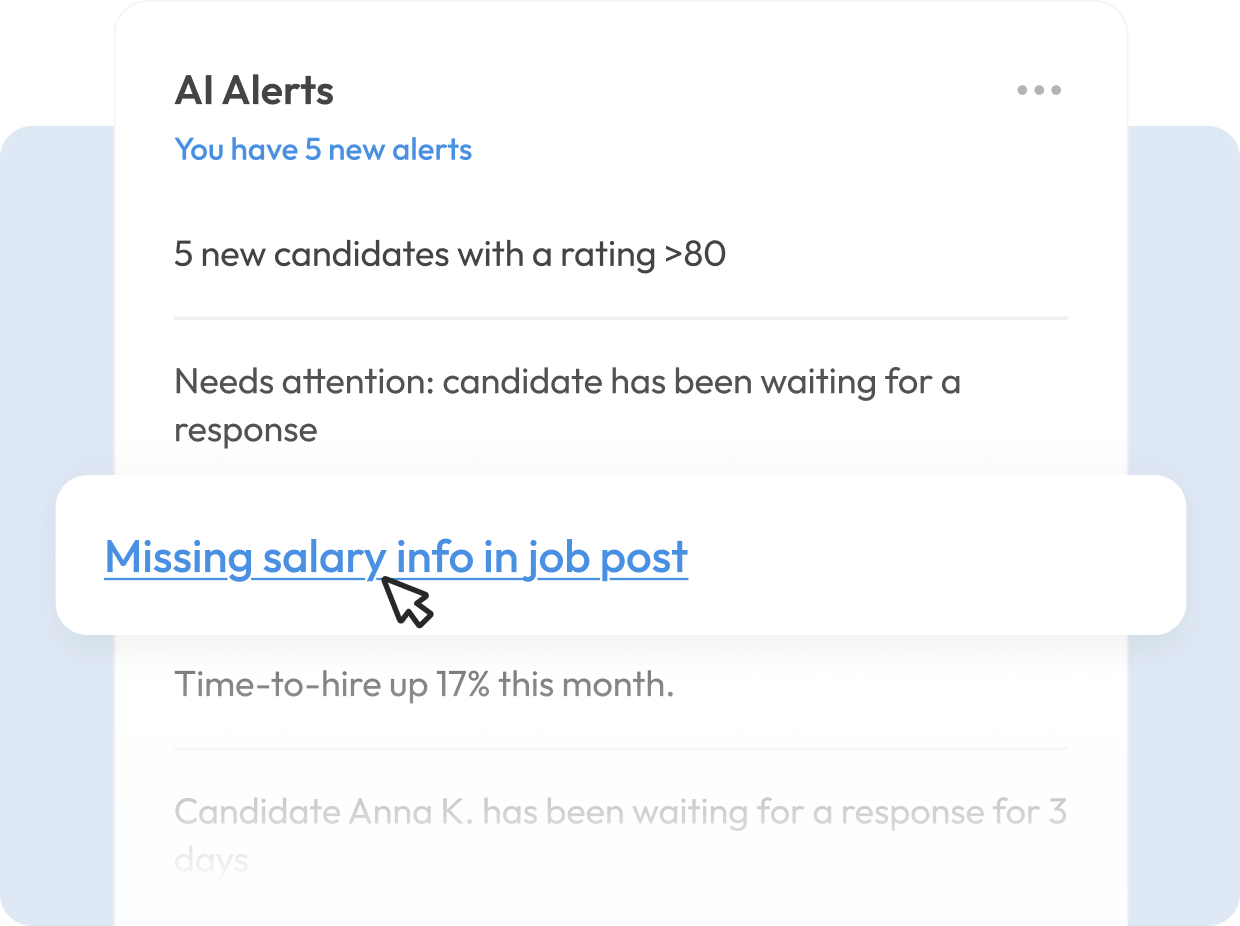The width and height of the screenshot is (1240, 926).
Task: Click the You have 5 new alerts link
Action: 322,150
